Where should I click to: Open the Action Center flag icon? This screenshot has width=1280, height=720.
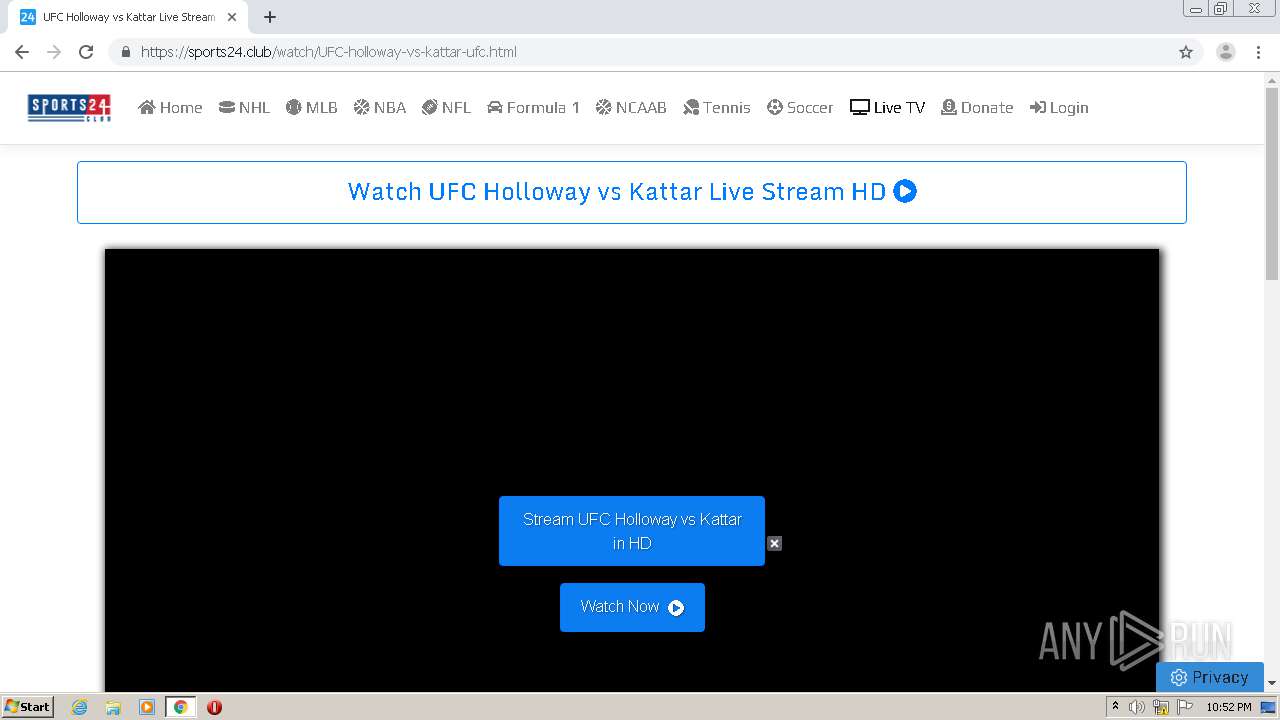1185,707
